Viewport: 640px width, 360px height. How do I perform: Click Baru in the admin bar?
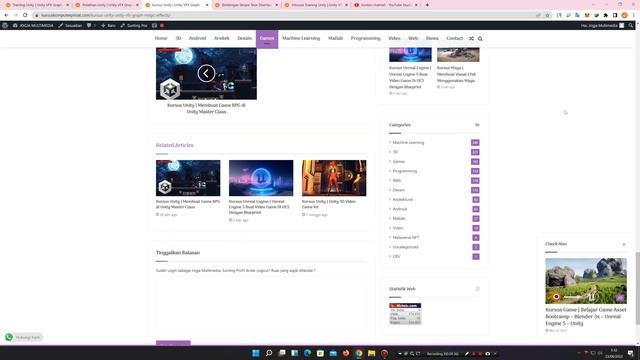point(109,25)
